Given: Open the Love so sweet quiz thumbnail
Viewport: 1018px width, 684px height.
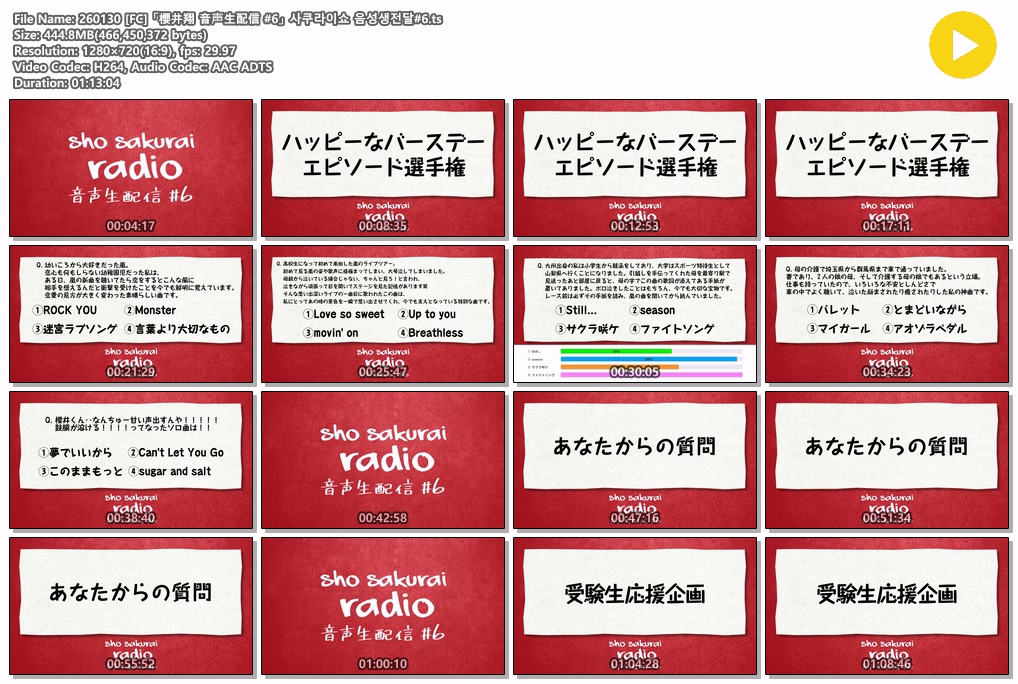Looking at the screenshot, I should point(383,313).
